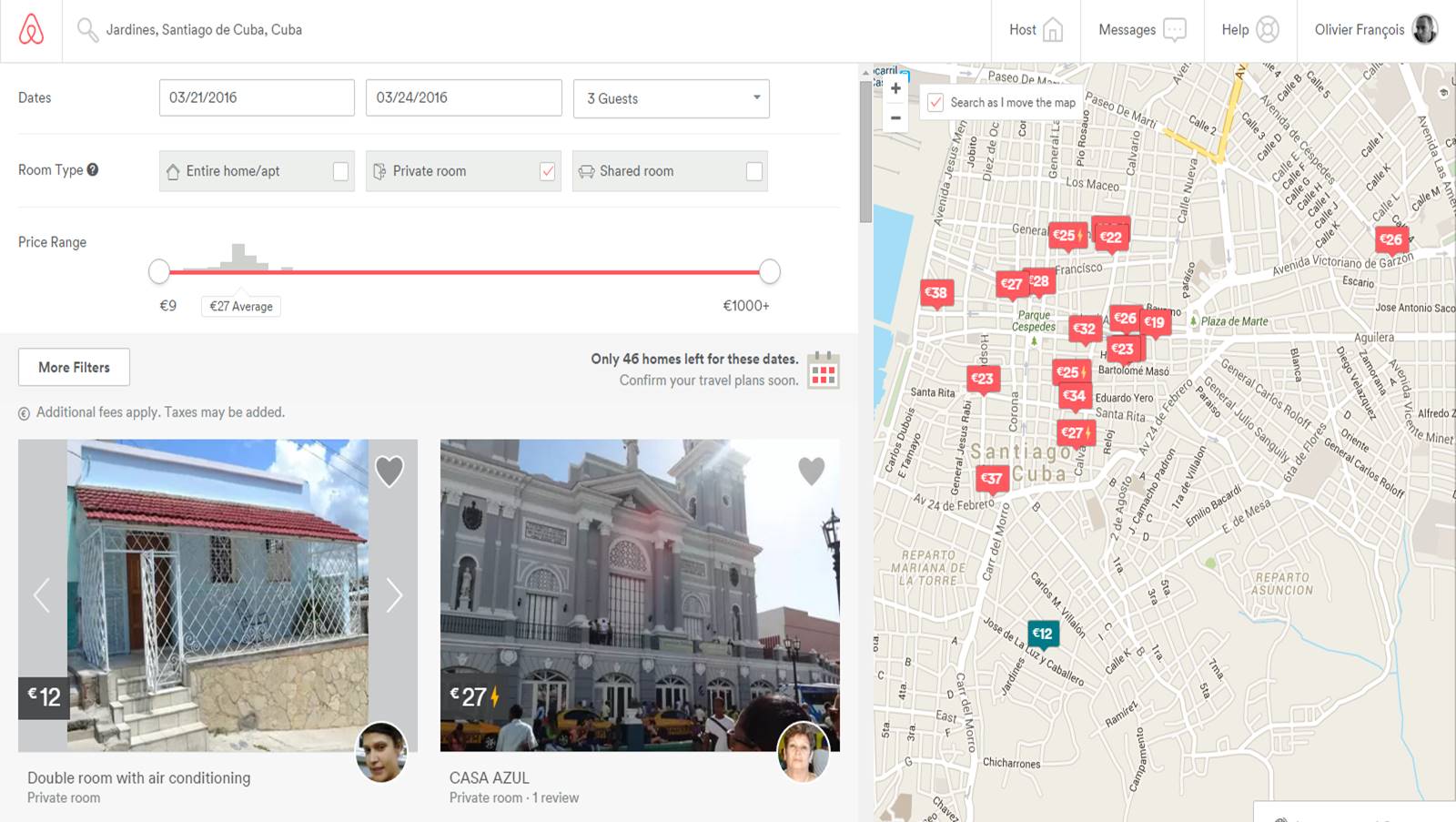Click 'Only 46 homes left for these dates' text
The width and height of the screenshot is (1456, 822).
coord(694,359)
